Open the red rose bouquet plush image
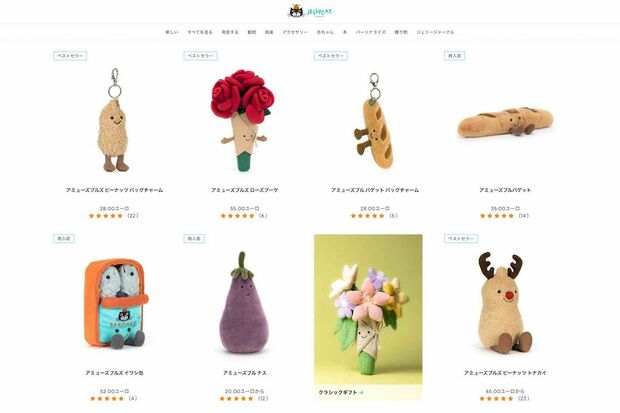The image size is (620, 413). pyautogui.click(x=244, y=120)
